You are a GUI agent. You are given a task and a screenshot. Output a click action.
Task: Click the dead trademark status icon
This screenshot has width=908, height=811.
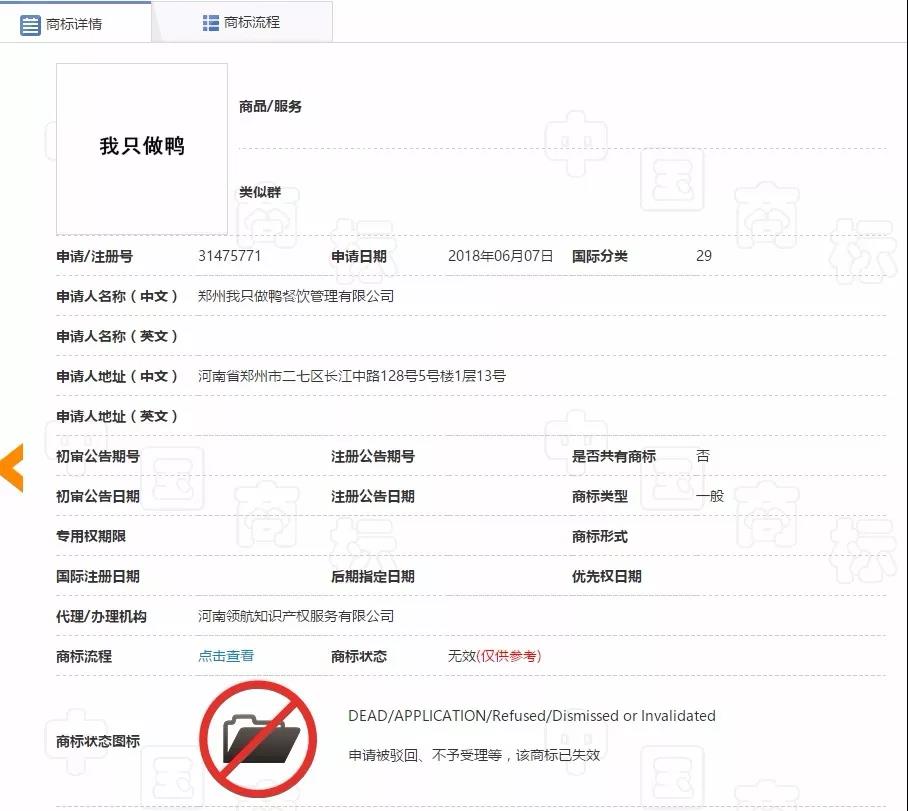tap(258, 739)
